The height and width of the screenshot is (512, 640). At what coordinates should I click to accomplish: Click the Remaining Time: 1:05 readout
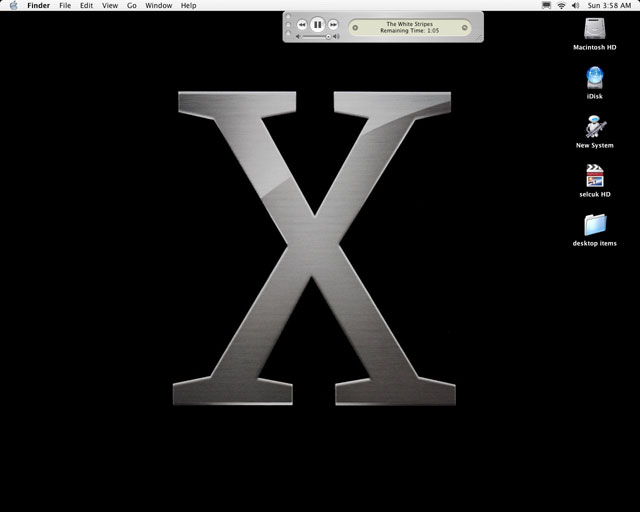tap(409, 31)
